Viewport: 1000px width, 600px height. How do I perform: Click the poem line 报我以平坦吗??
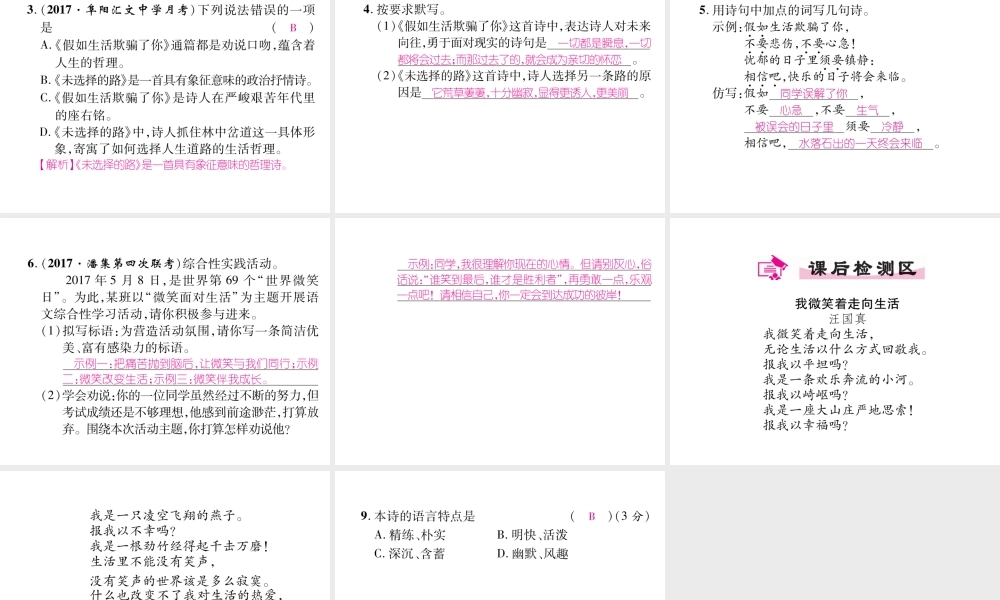point(806,365)
